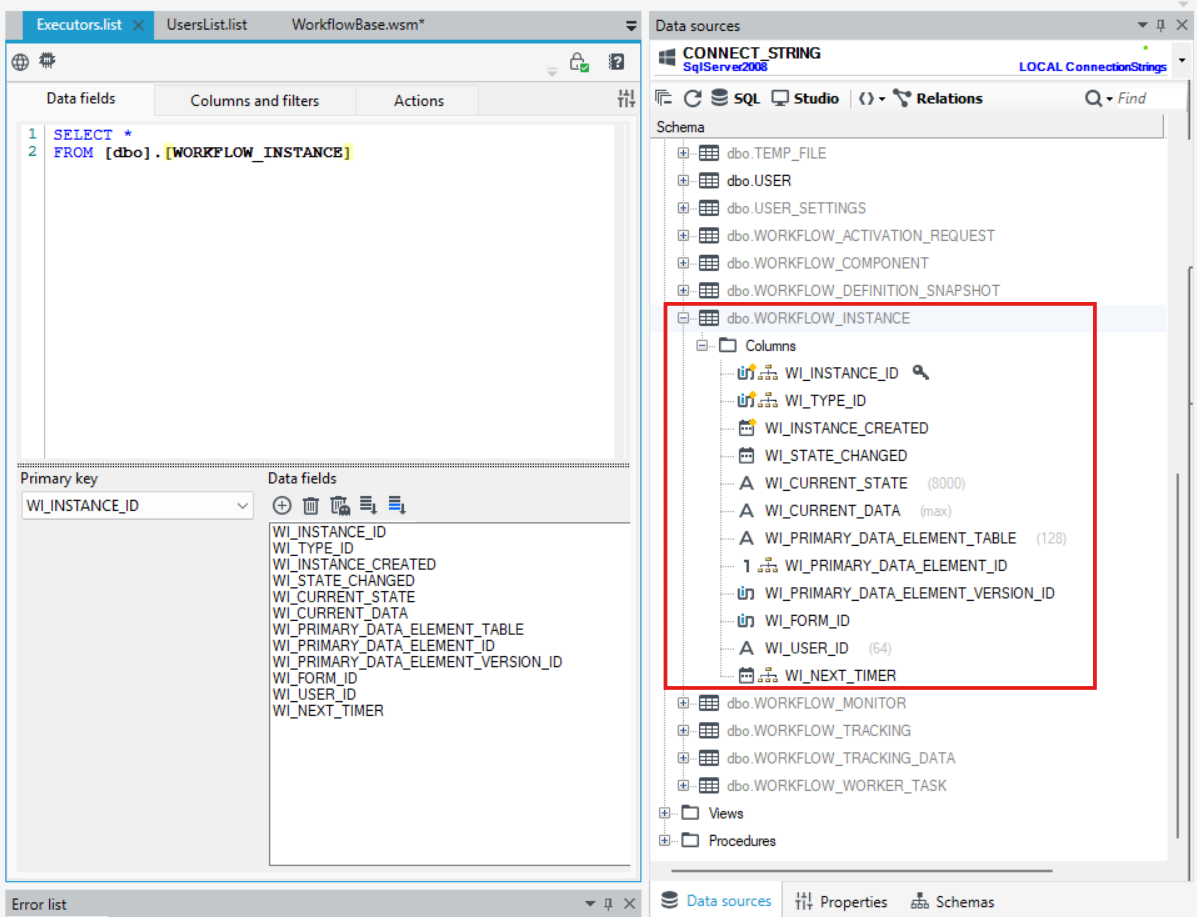
Task: Click the Relations button
Action: click(938, 98)
